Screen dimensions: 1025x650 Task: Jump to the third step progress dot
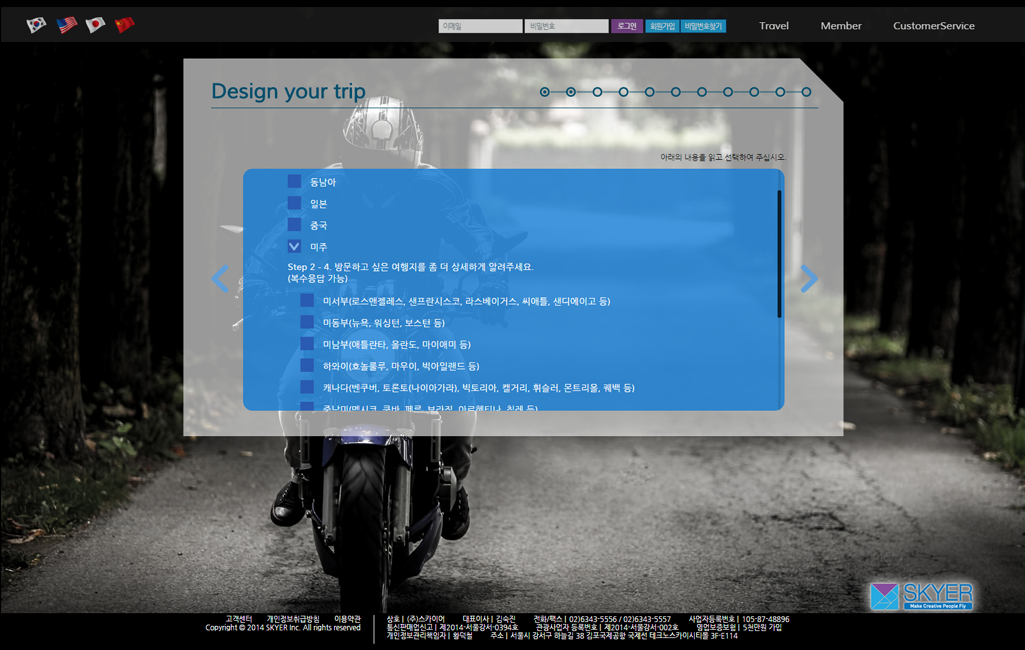[597, 92]
